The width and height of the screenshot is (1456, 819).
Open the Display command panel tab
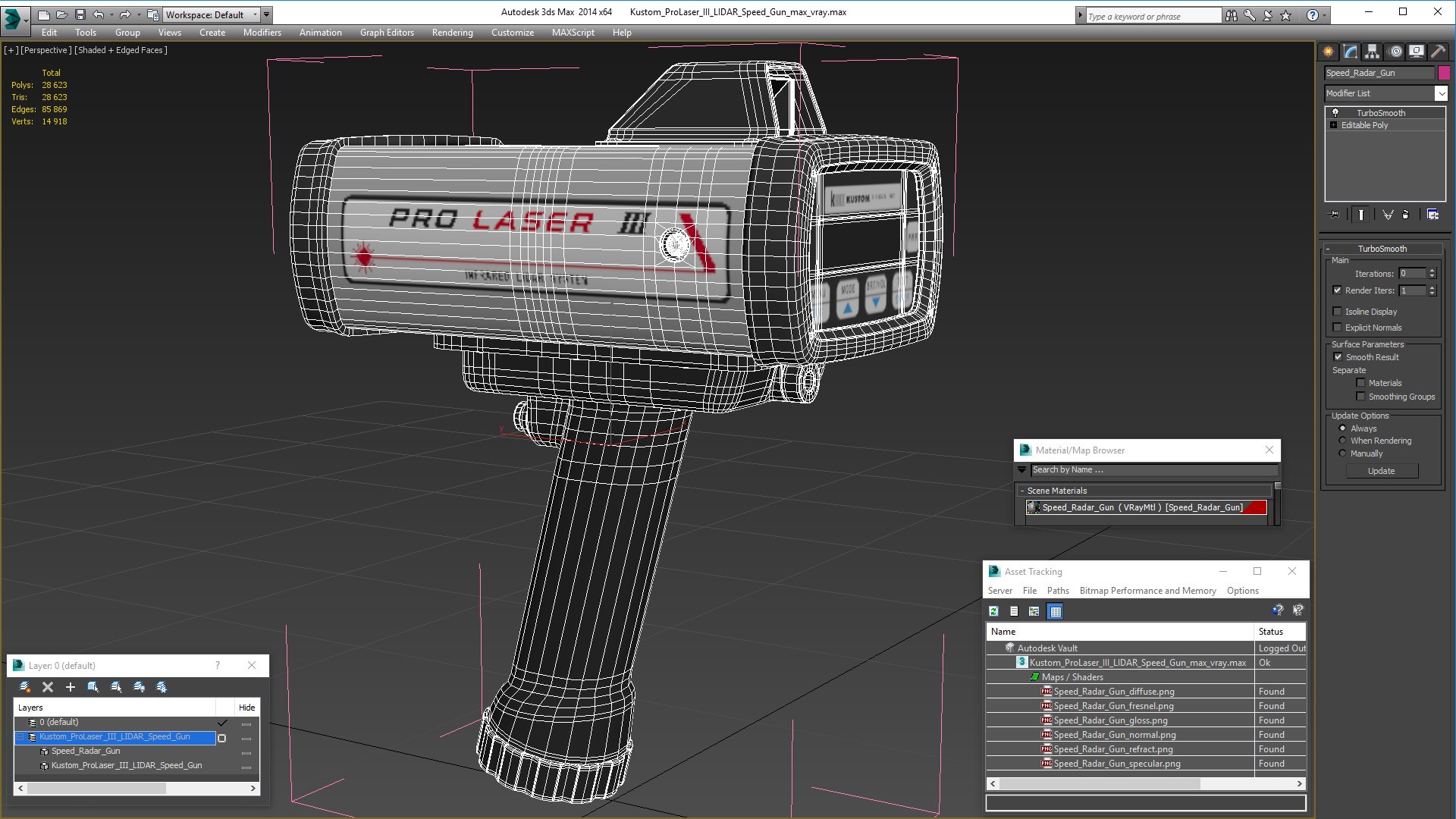(x=1417, y=52)
